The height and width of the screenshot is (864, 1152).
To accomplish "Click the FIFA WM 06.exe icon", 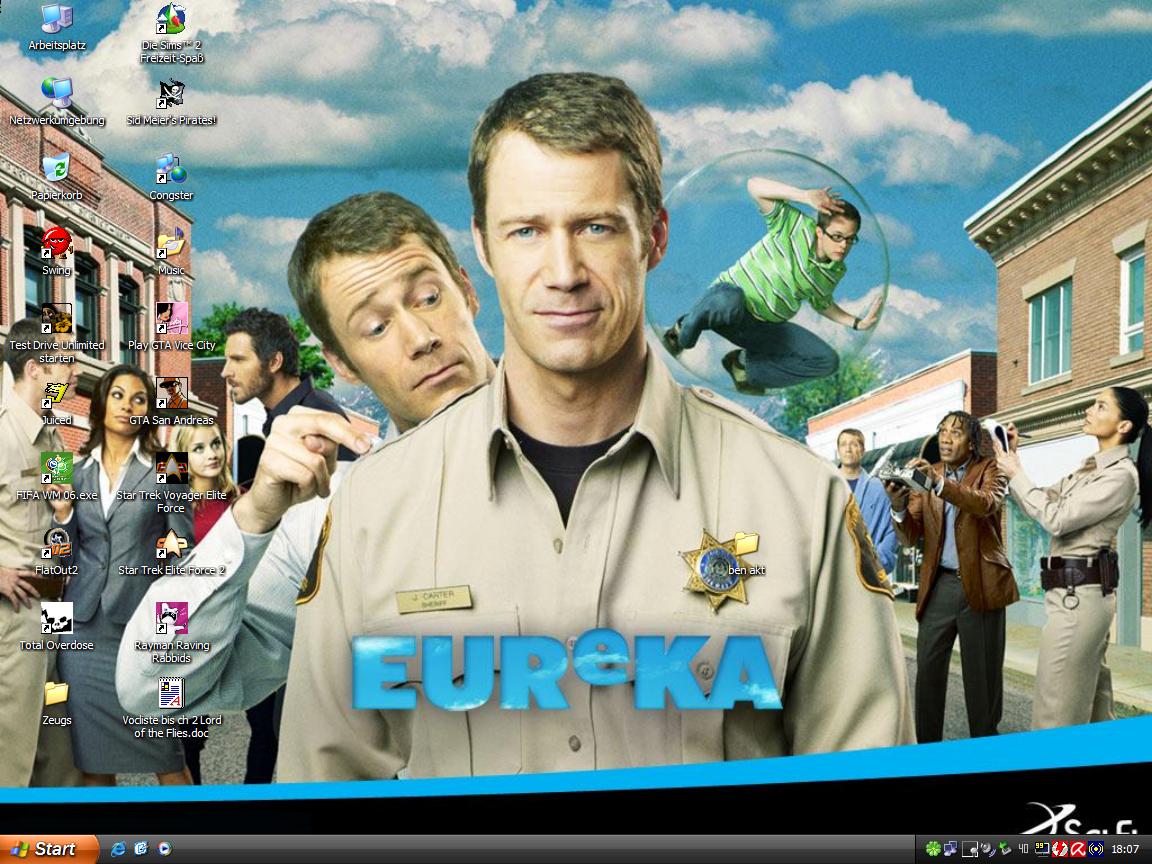I will [x=57, y=469].
